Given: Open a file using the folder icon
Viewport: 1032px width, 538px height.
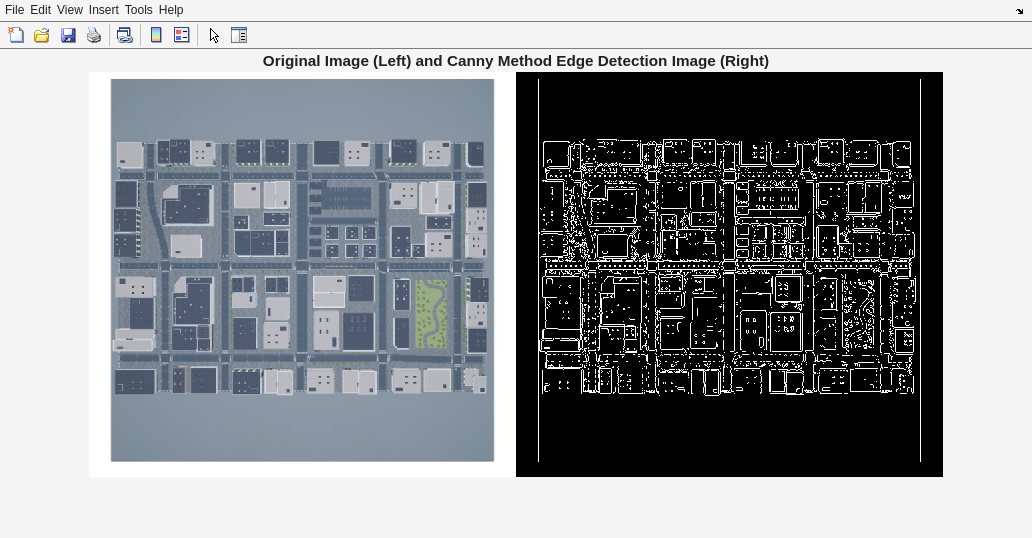Looking at the screenshot, I should (42, 35).
